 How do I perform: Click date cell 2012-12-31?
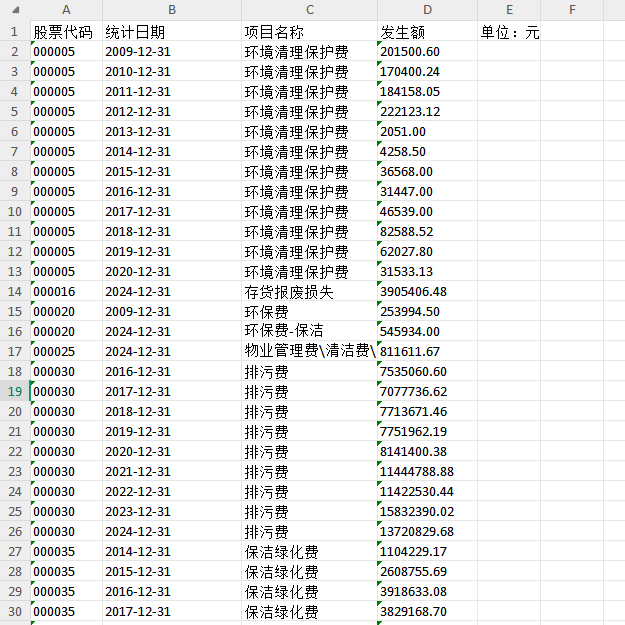172,111
